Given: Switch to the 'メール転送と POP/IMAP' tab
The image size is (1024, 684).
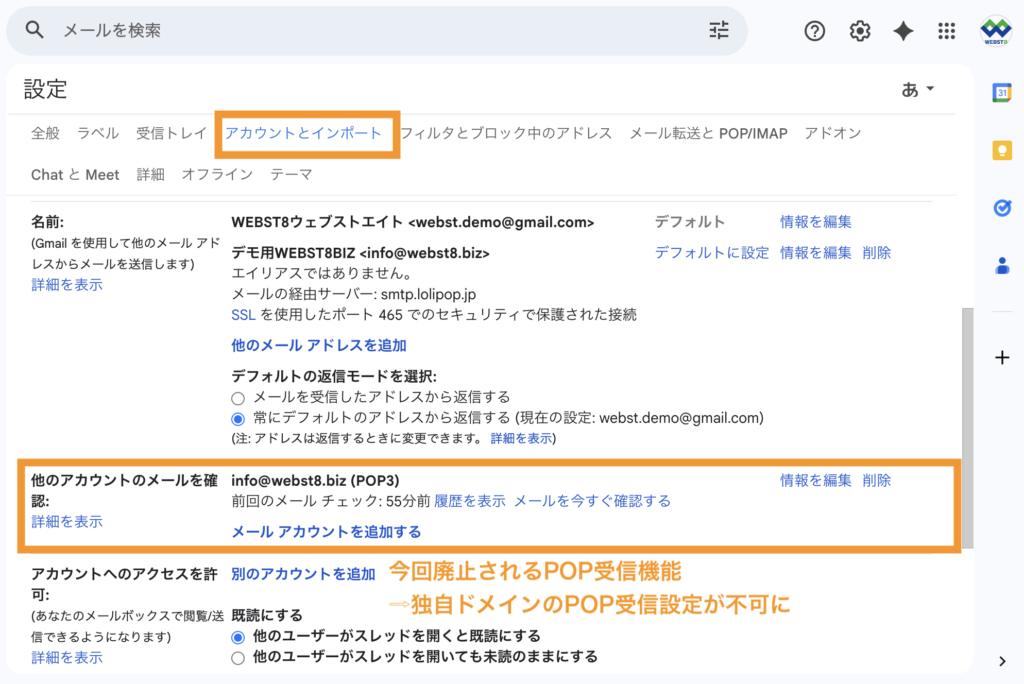Looking at the screenshot, I should [708, 132].
